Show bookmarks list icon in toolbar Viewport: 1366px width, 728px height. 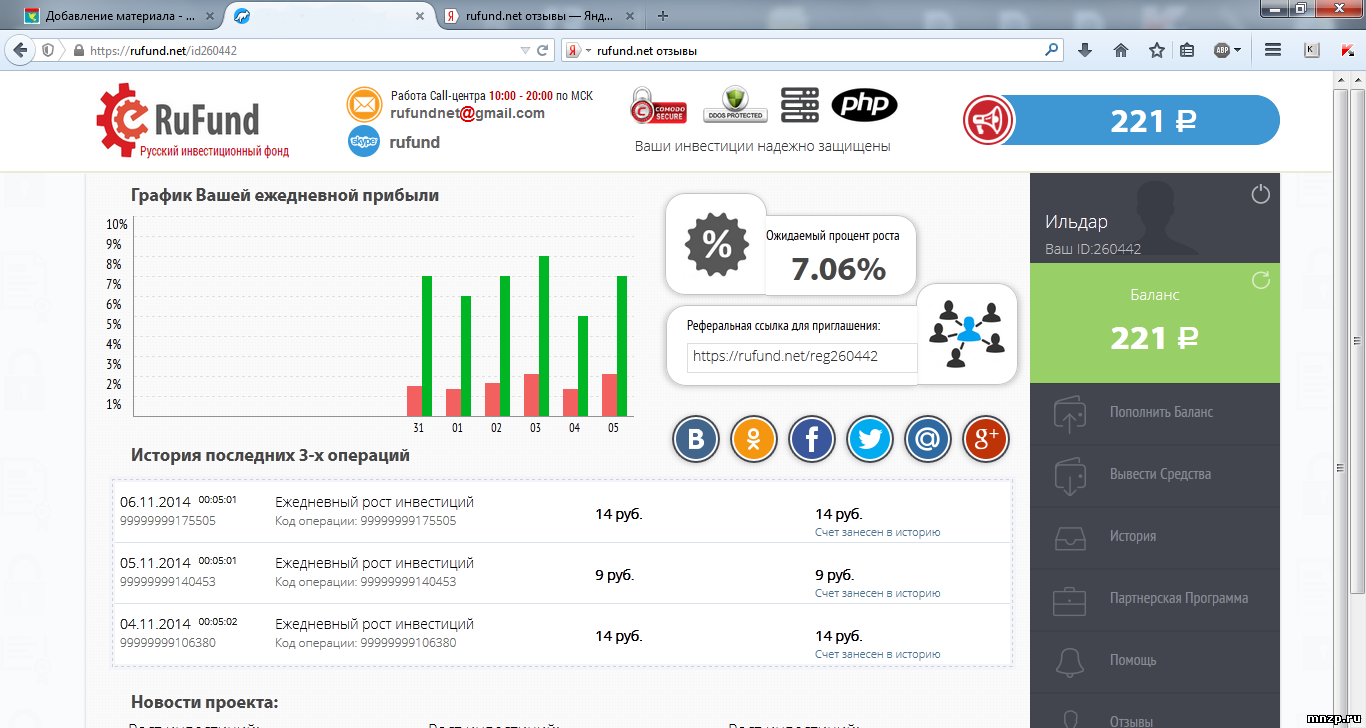pyautogui.click(x=1187, y=50)
